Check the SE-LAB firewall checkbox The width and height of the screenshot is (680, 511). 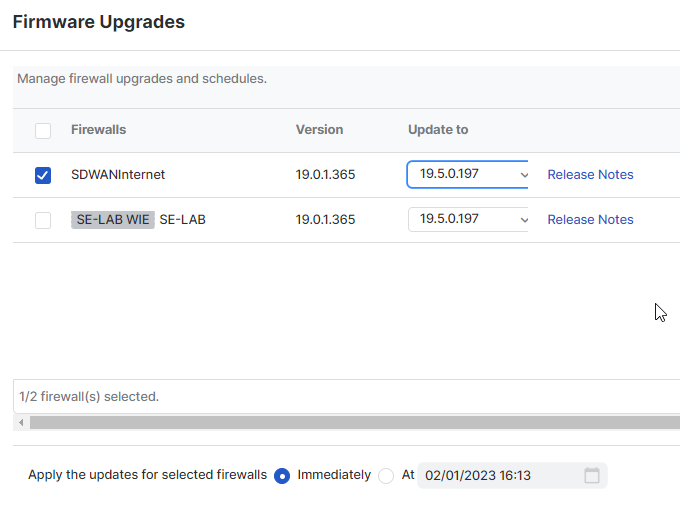click(x=43, y=220)
